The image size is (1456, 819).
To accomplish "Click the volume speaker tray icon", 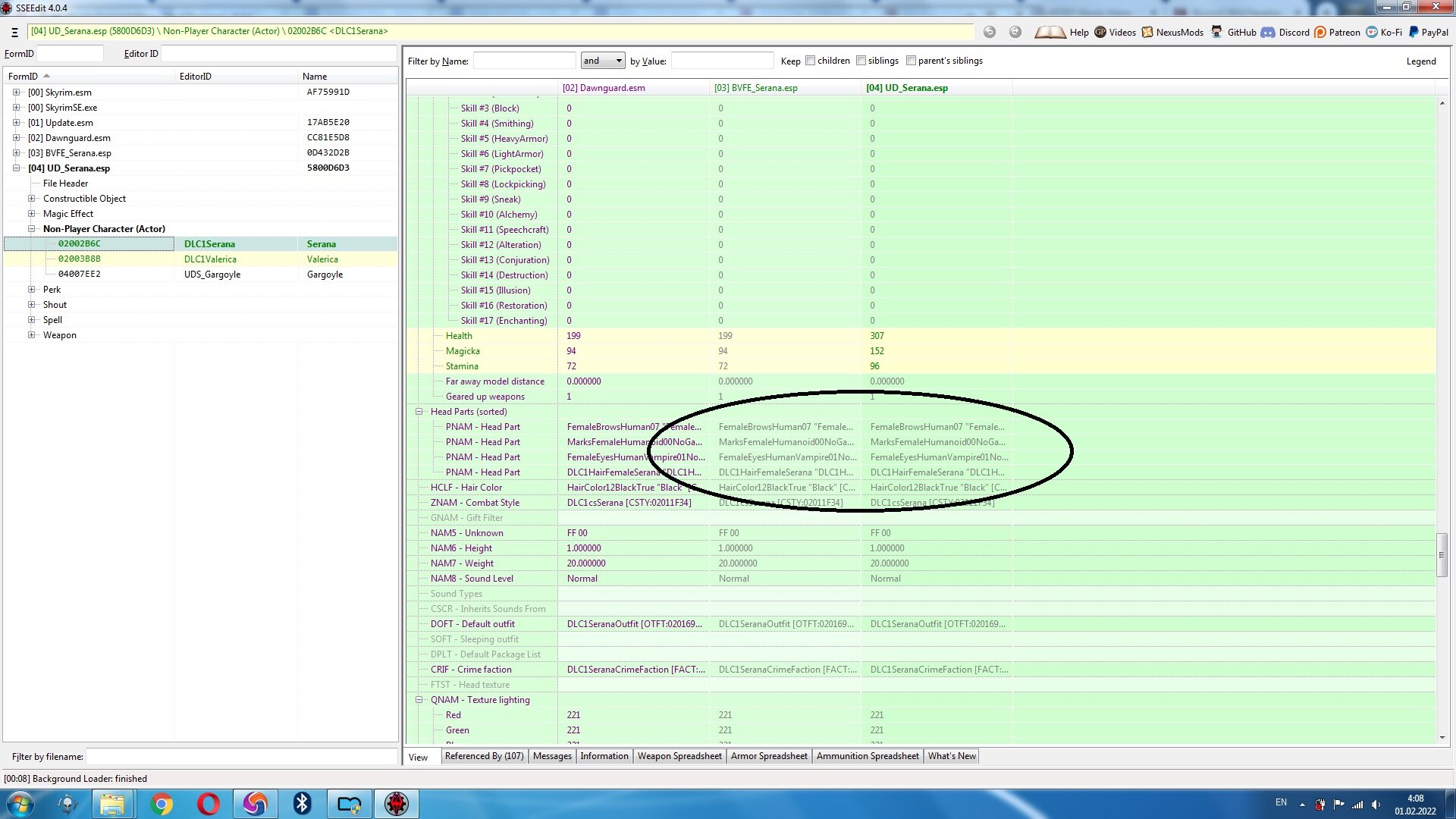I will (1376, 805).
